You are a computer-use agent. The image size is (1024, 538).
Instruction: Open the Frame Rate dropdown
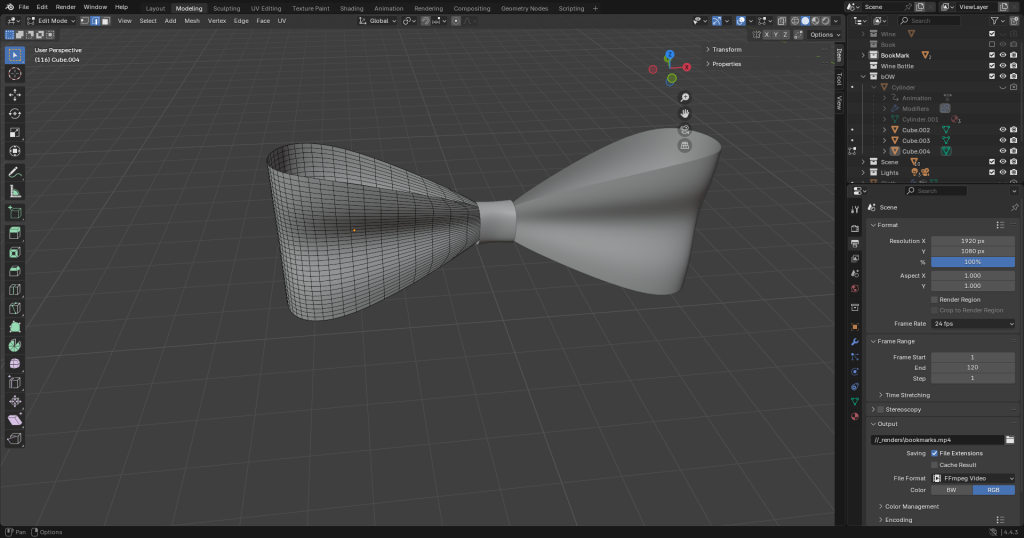click(972, 324)
